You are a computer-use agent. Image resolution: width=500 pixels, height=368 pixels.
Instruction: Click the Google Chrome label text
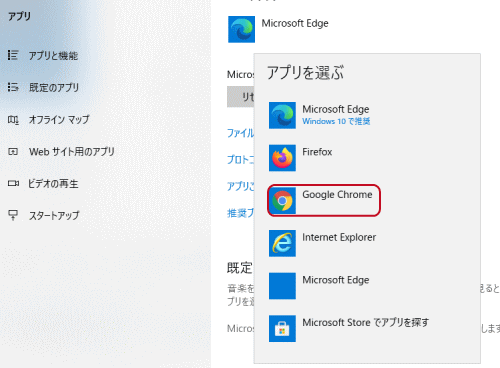pyautogui.click(x=337, y=195)
